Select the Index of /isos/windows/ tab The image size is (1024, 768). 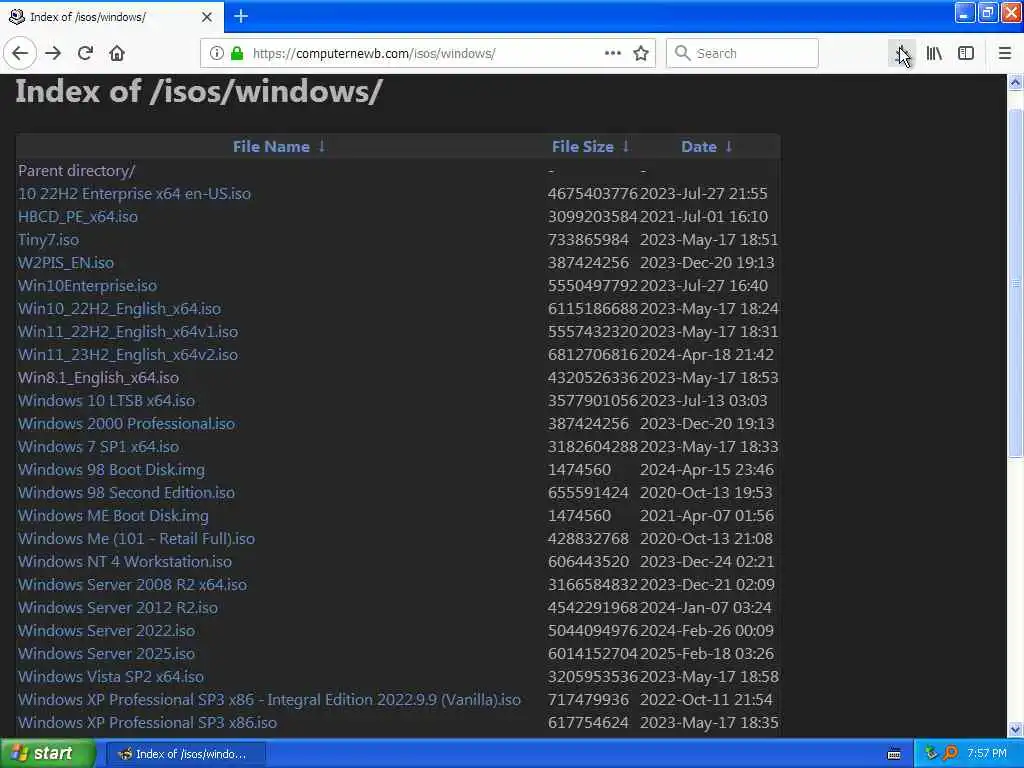point(112,17)
